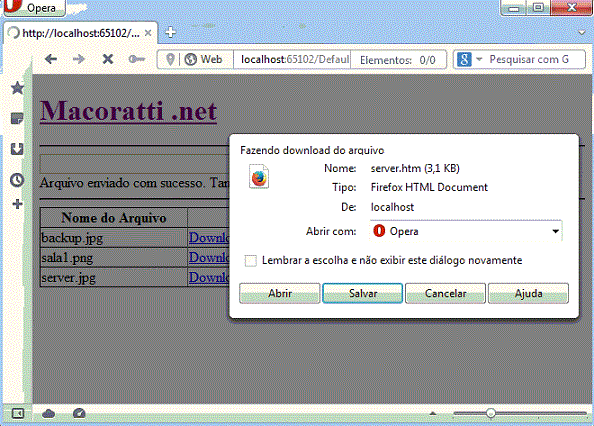Viewport: 594px width, 426px height.
Task: Go forward with the forward arrow
Action: [79, 59]
